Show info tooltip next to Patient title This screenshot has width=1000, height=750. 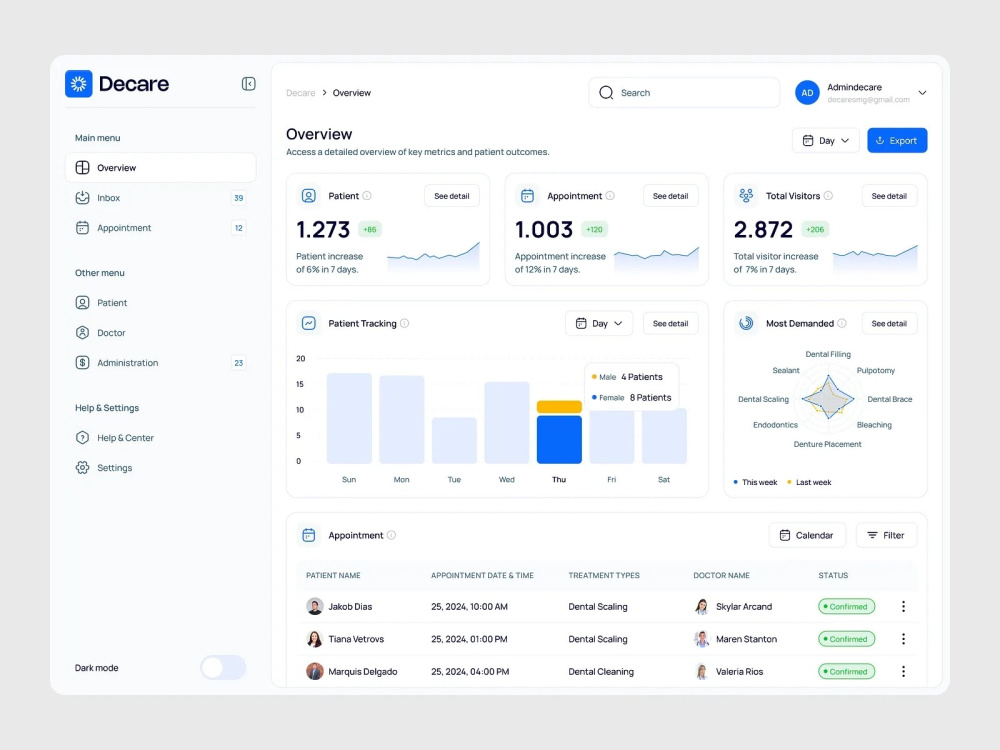(x=367, y=196)
